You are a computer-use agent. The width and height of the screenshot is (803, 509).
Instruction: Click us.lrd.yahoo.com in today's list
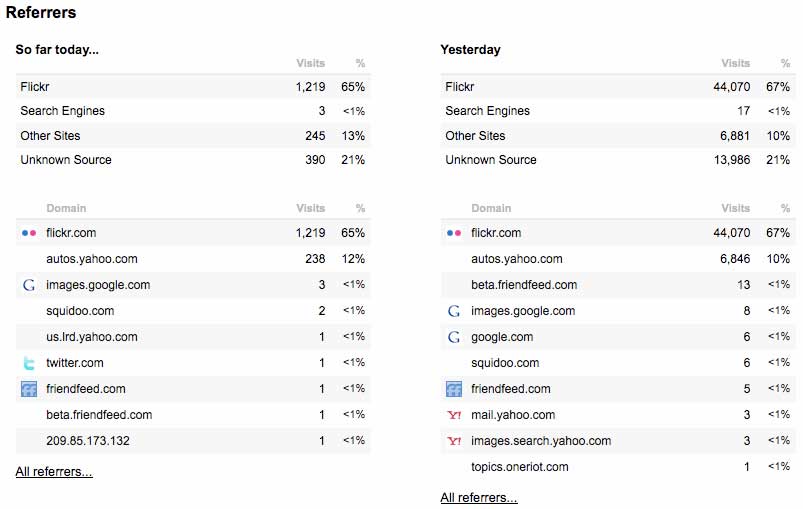coord(92,337)
